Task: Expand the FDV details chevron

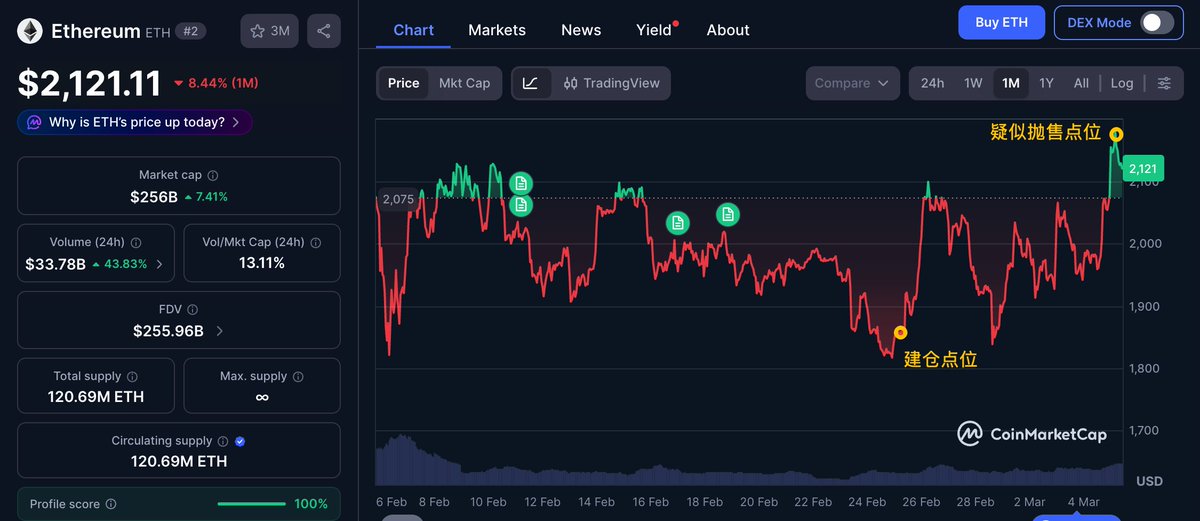Action: coord(219,331)
